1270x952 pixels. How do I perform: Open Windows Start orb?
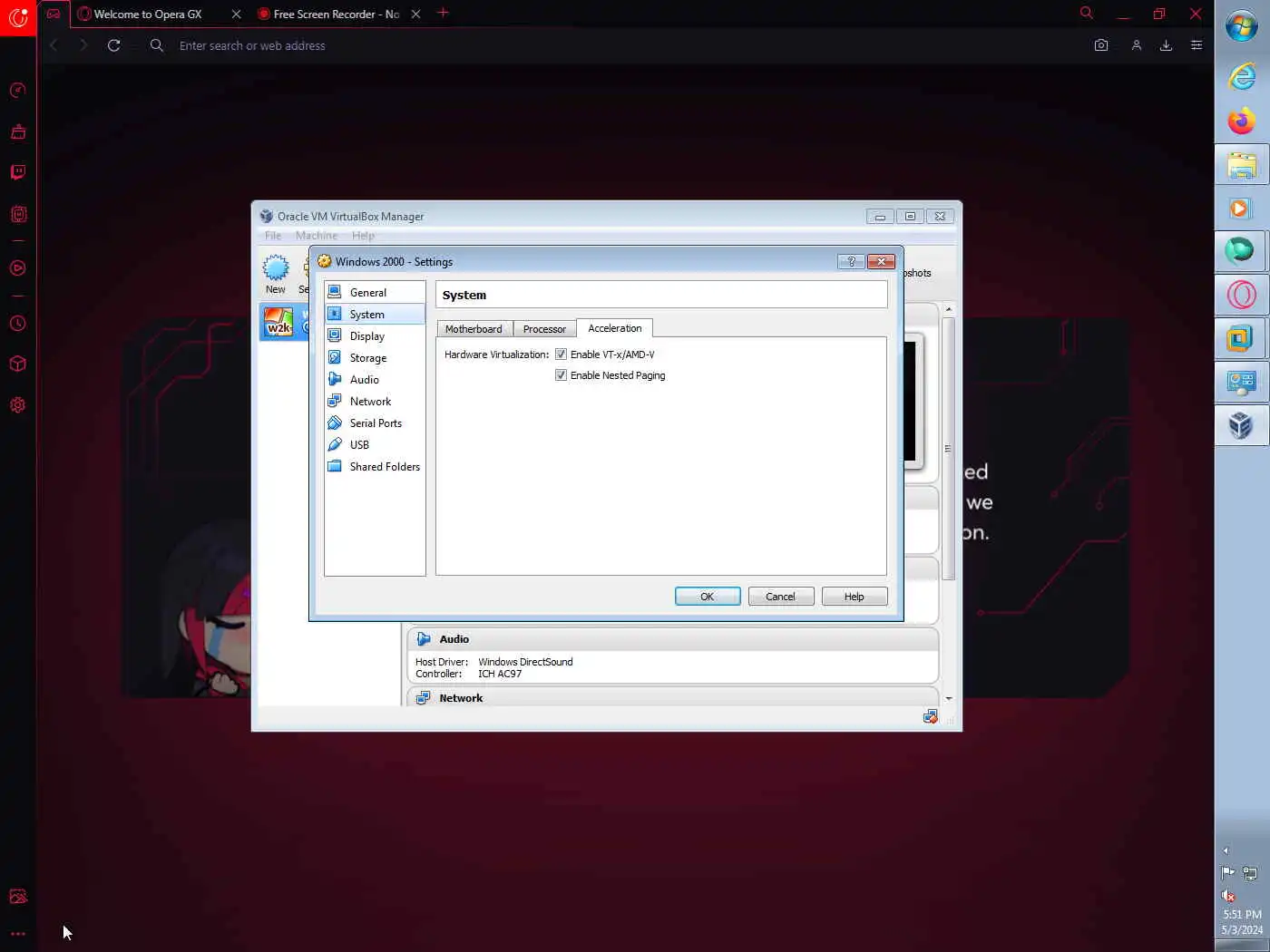pyautogui.click(x=1242, y=25)
